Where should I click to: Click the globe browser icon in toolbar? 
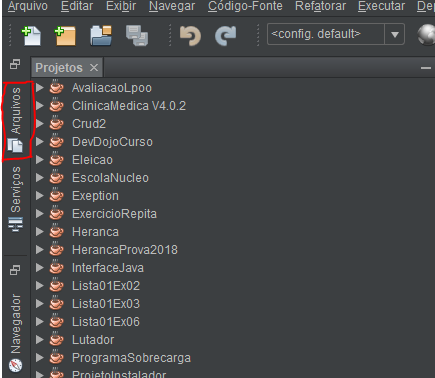pos(426,35)
